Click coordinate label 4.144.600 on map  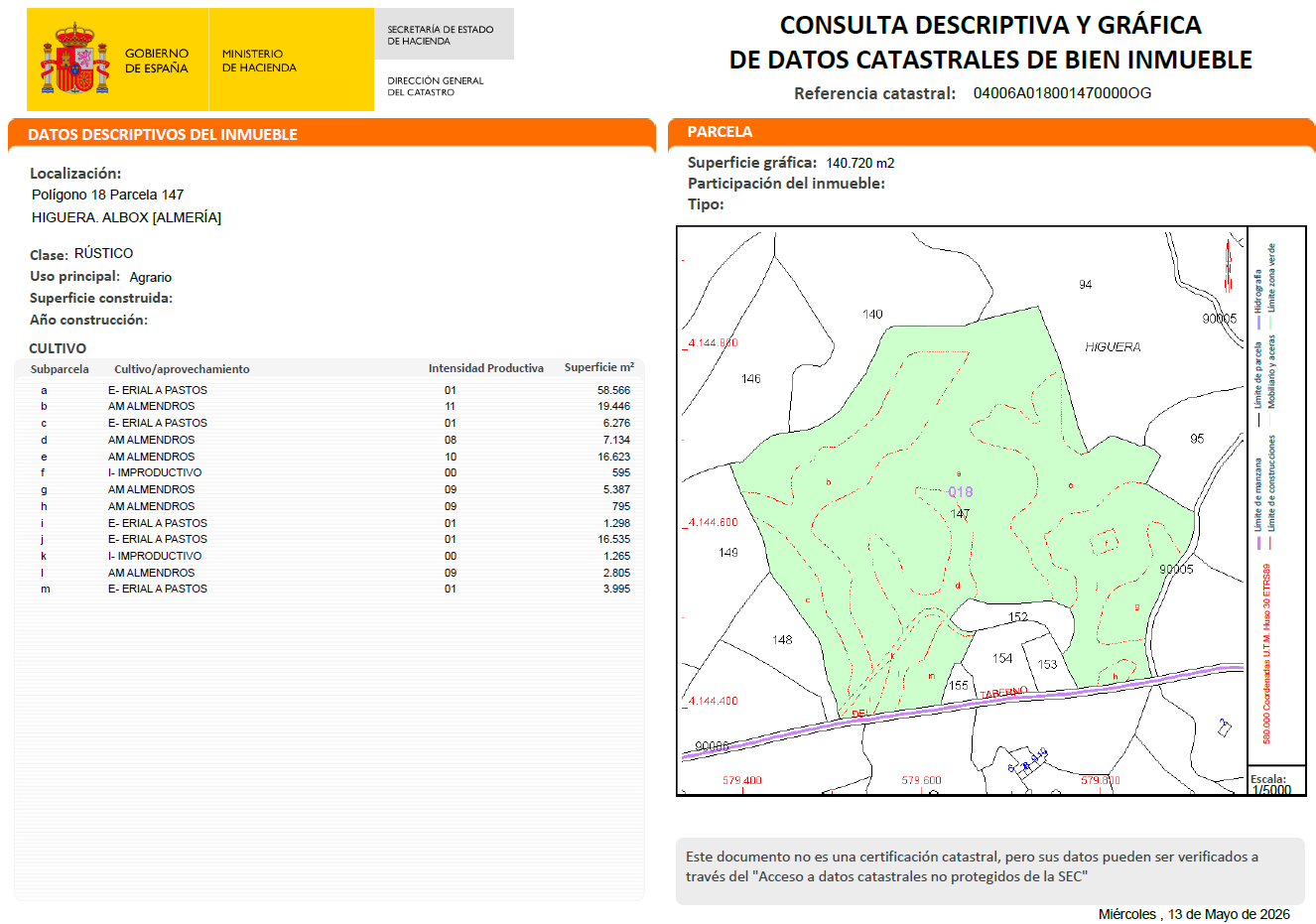click(713, 522)
